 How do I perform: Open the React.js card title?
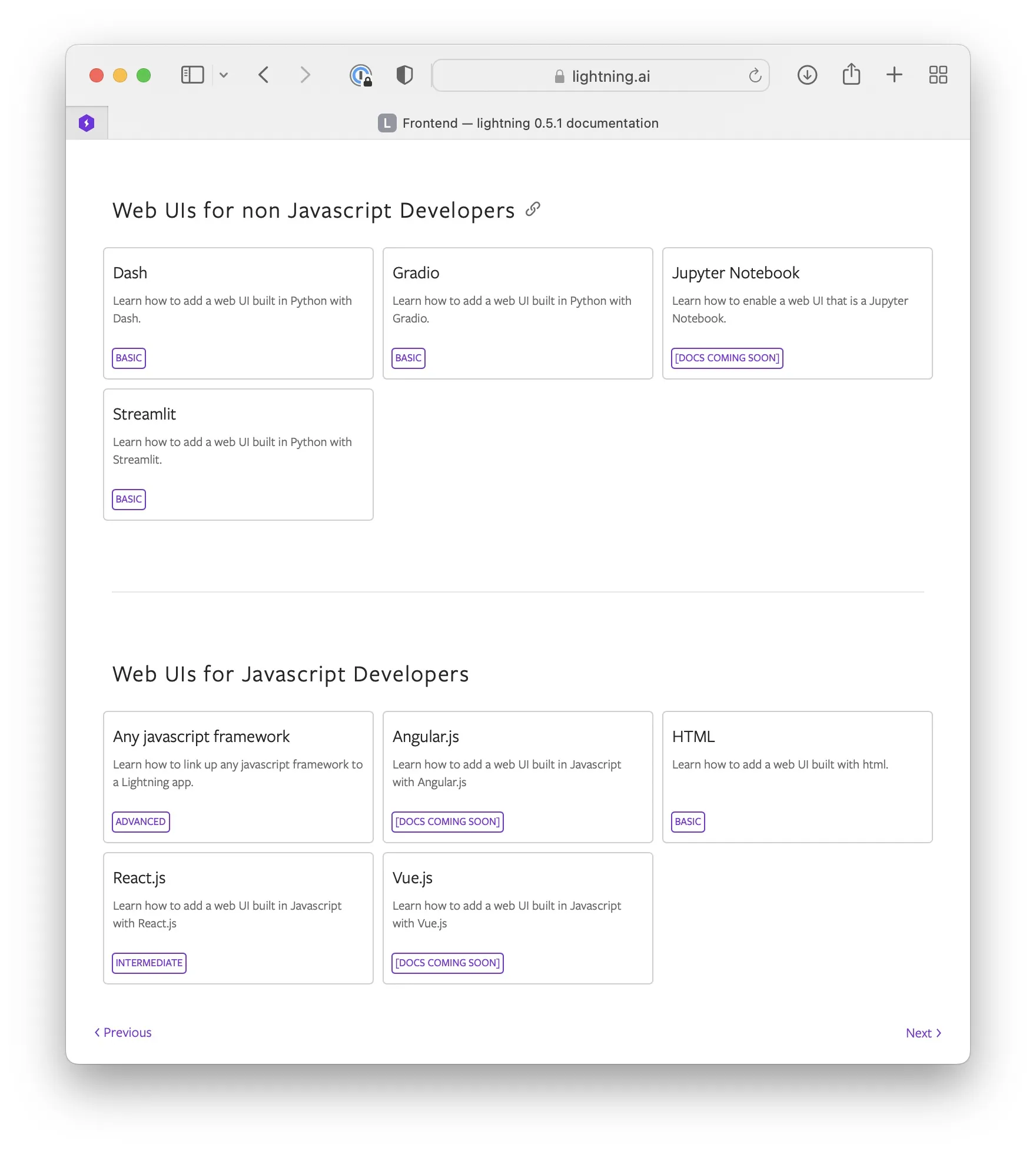139,878
